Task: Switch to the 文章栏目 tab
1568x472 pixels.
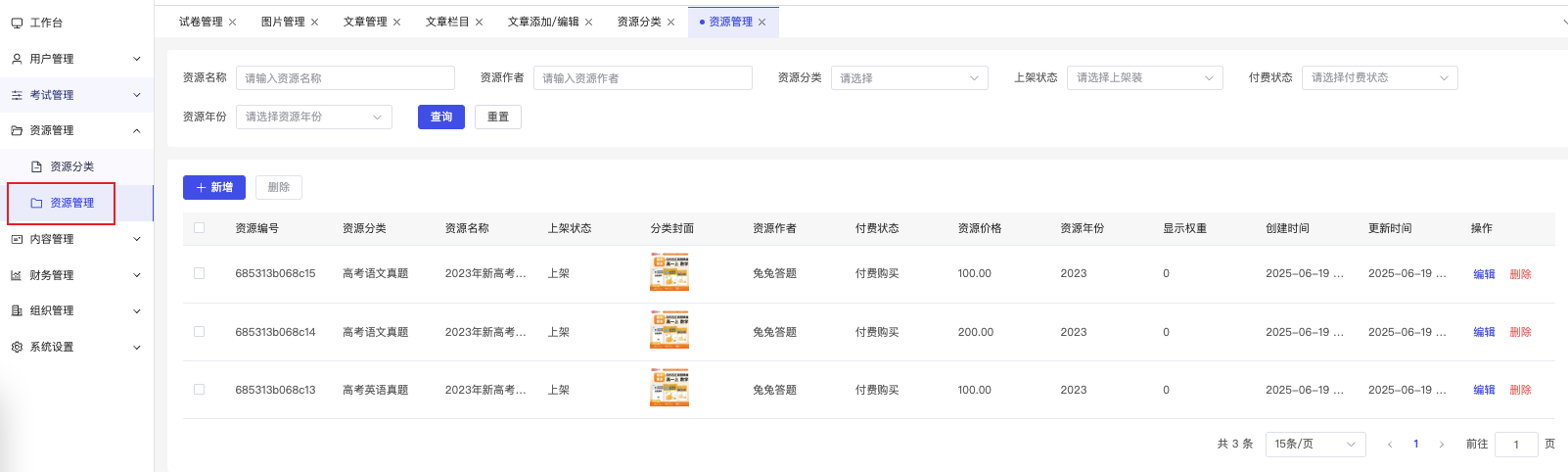Action: coord(447,22)
